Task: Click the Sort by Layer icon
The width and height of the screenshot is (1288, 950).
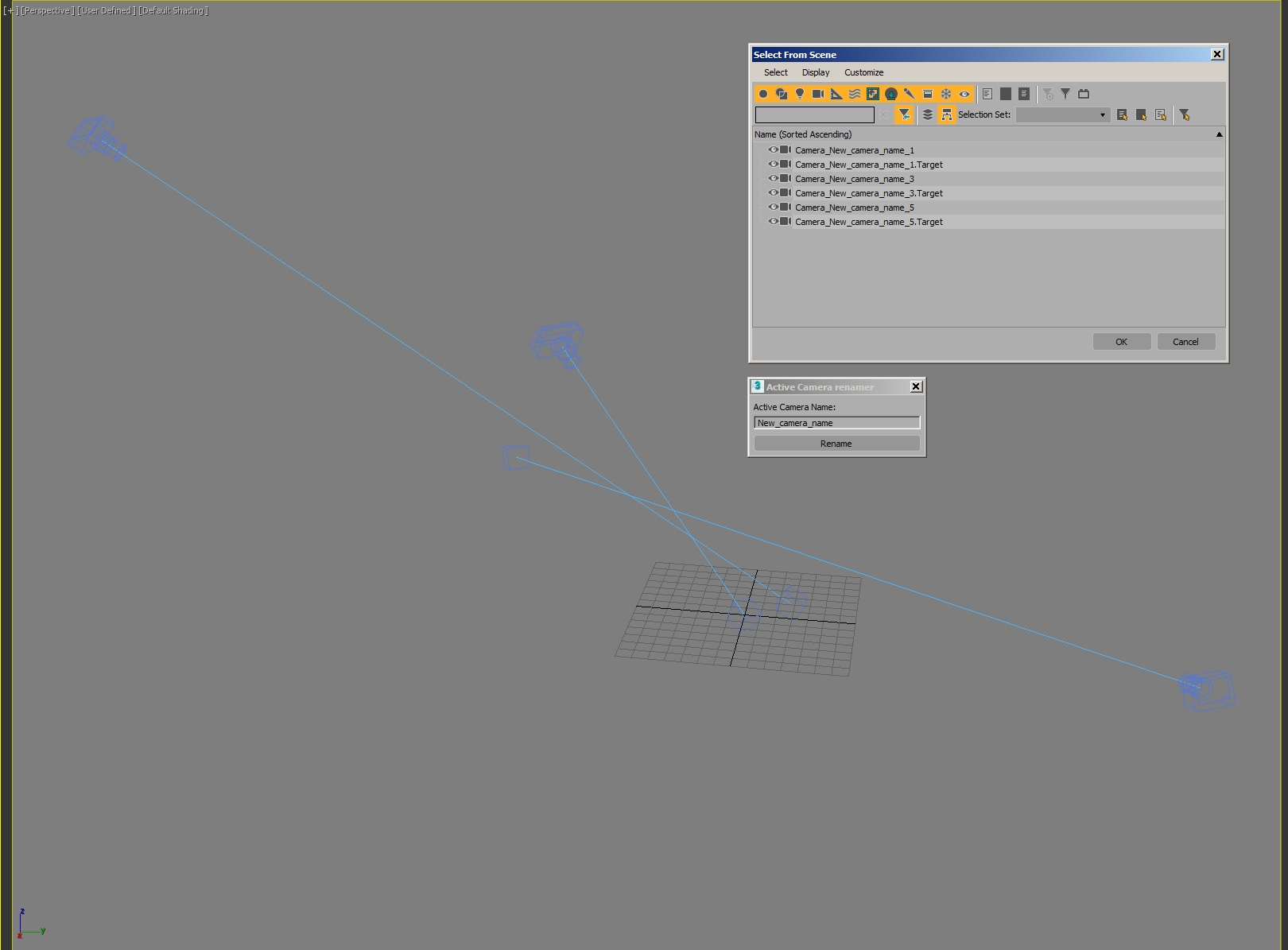Action: [x=928, y=115]
